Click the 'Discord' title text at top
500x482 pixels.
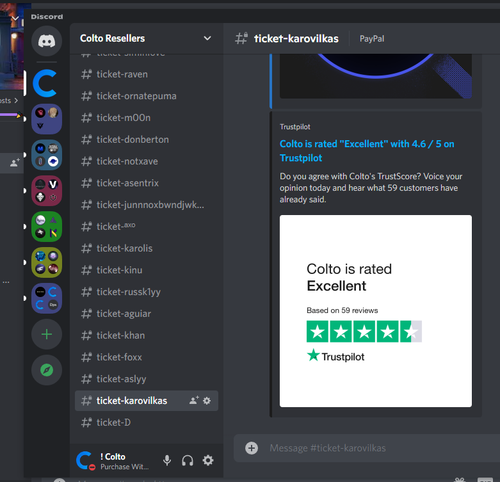[47, 17]
